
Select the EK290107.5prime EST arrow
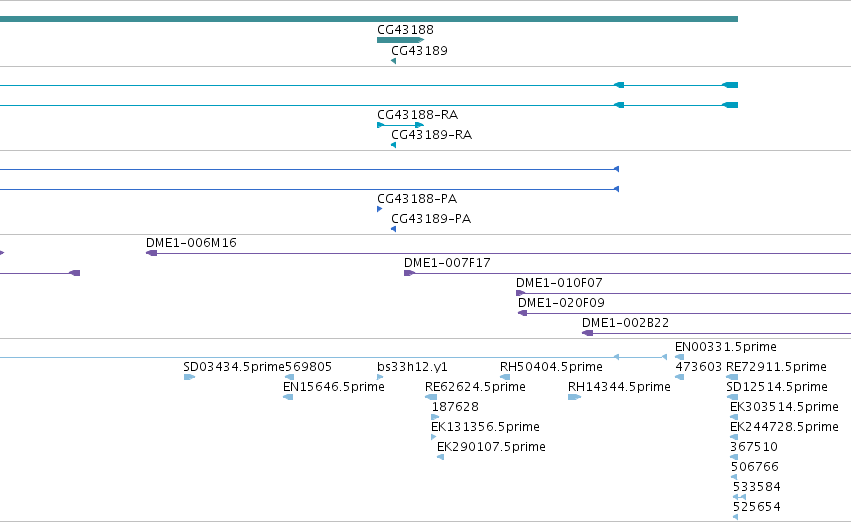(441, 457)
